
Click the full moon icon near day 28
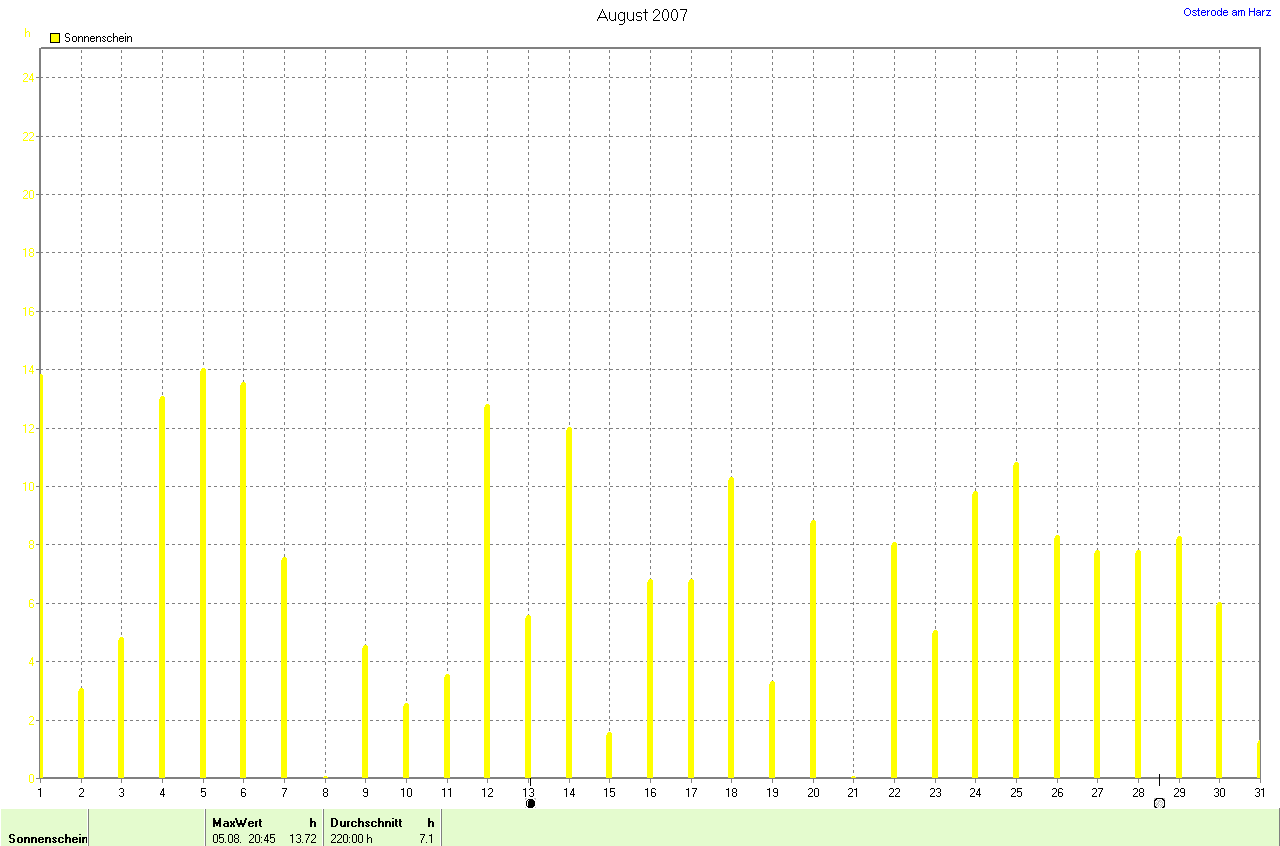1159,803
